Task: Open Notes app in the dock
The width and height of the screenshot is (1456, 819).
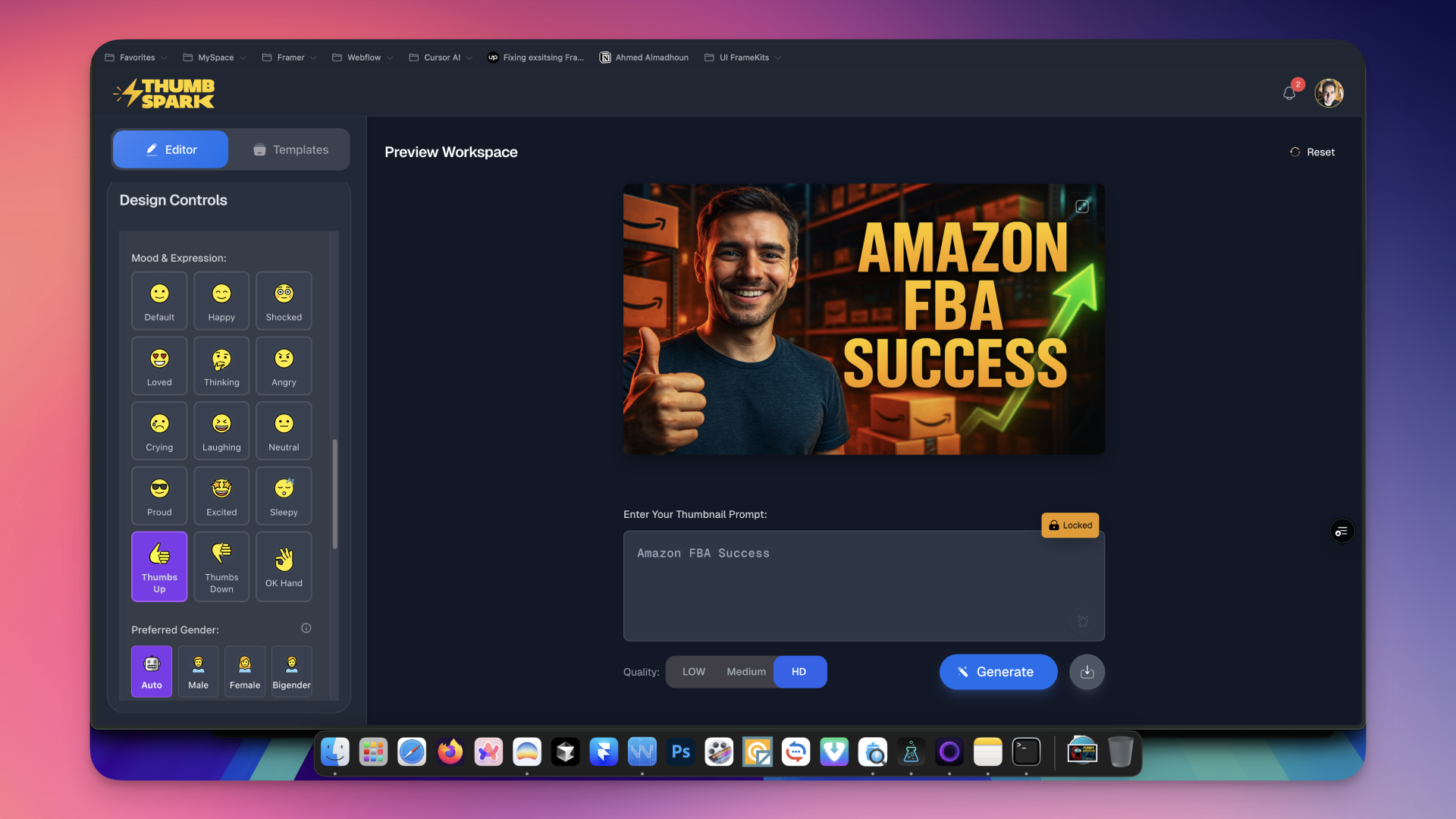Action: click(x=987, y=752)
